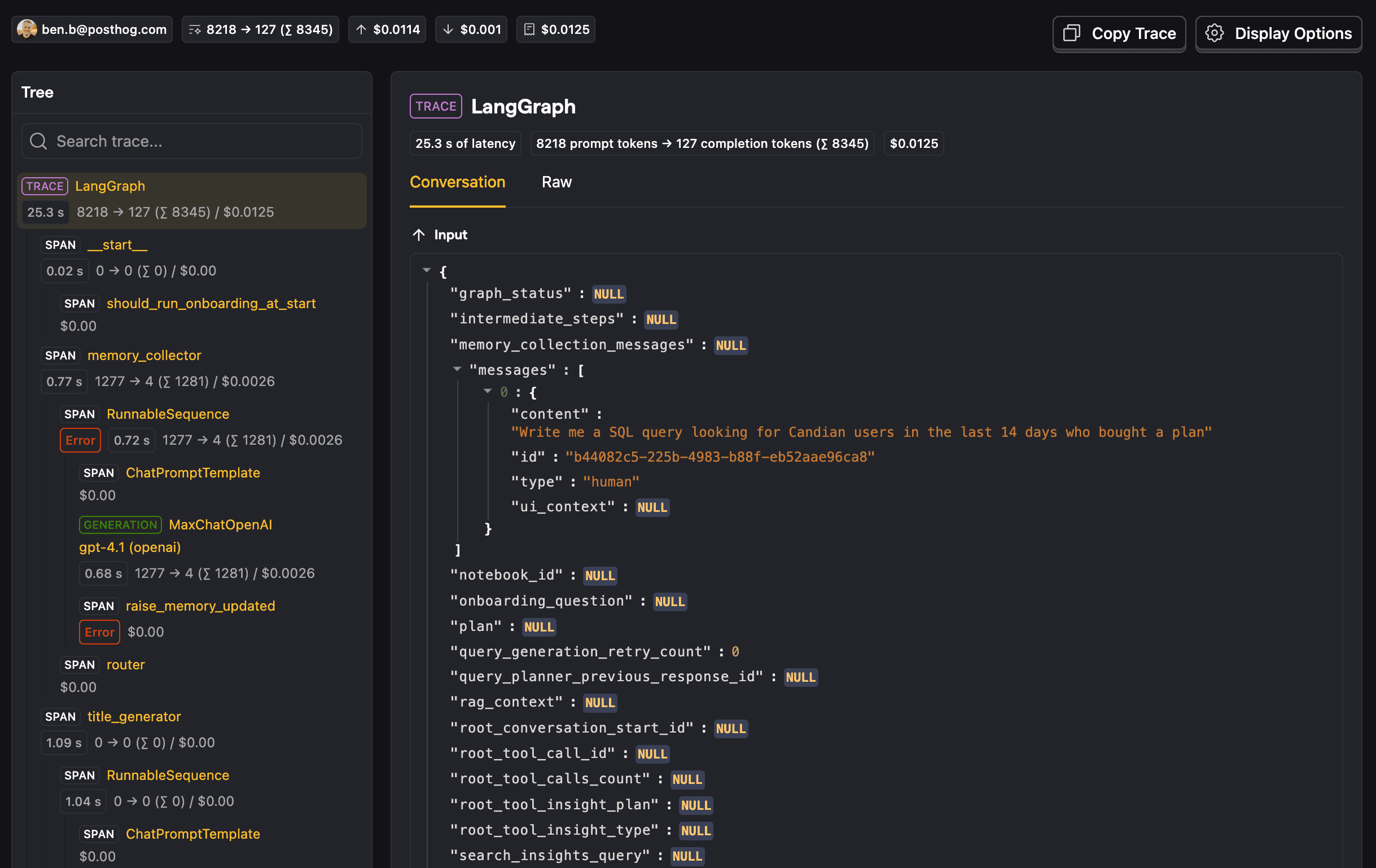
Task: Click the input cost up-arrow icon at $0.0114
Action: click(361, 30)
